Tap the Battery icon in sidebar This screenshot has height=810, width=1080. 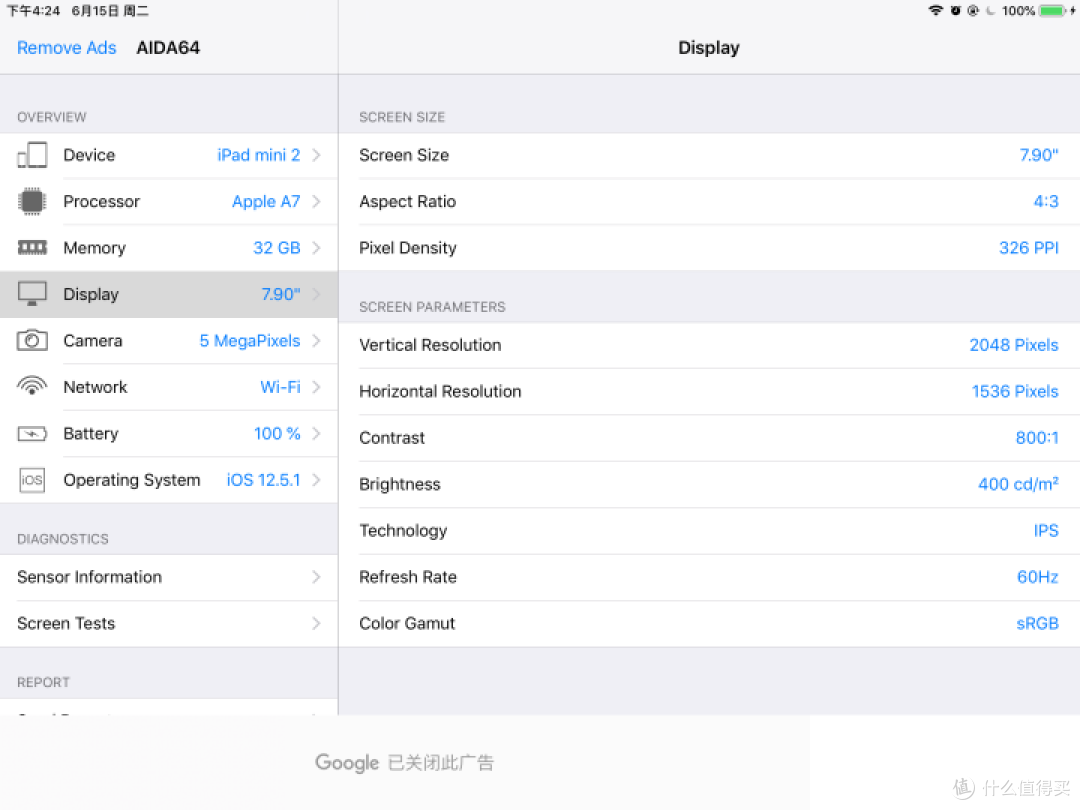(32, 433)
